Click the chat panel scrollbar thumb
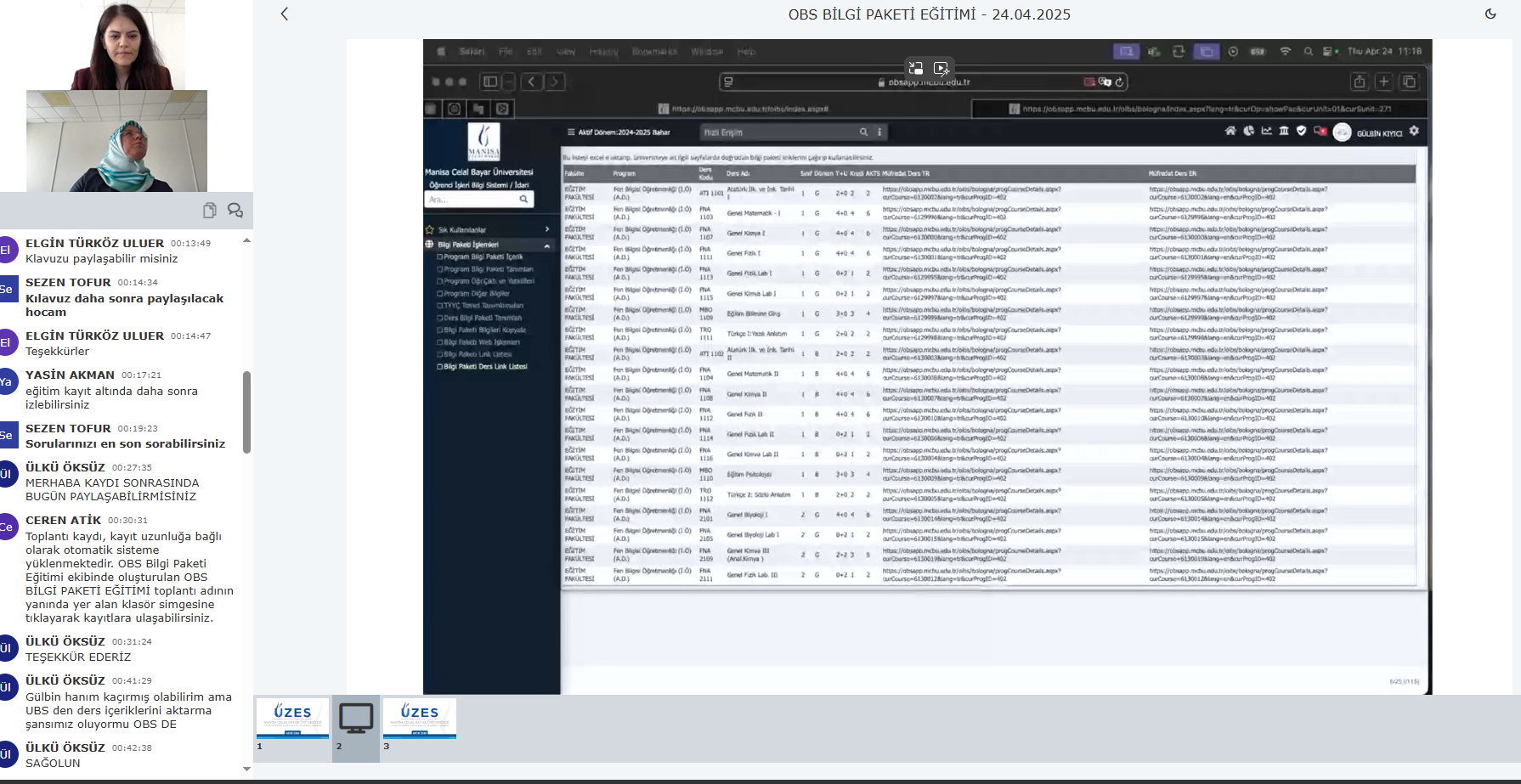 [246, 412]
